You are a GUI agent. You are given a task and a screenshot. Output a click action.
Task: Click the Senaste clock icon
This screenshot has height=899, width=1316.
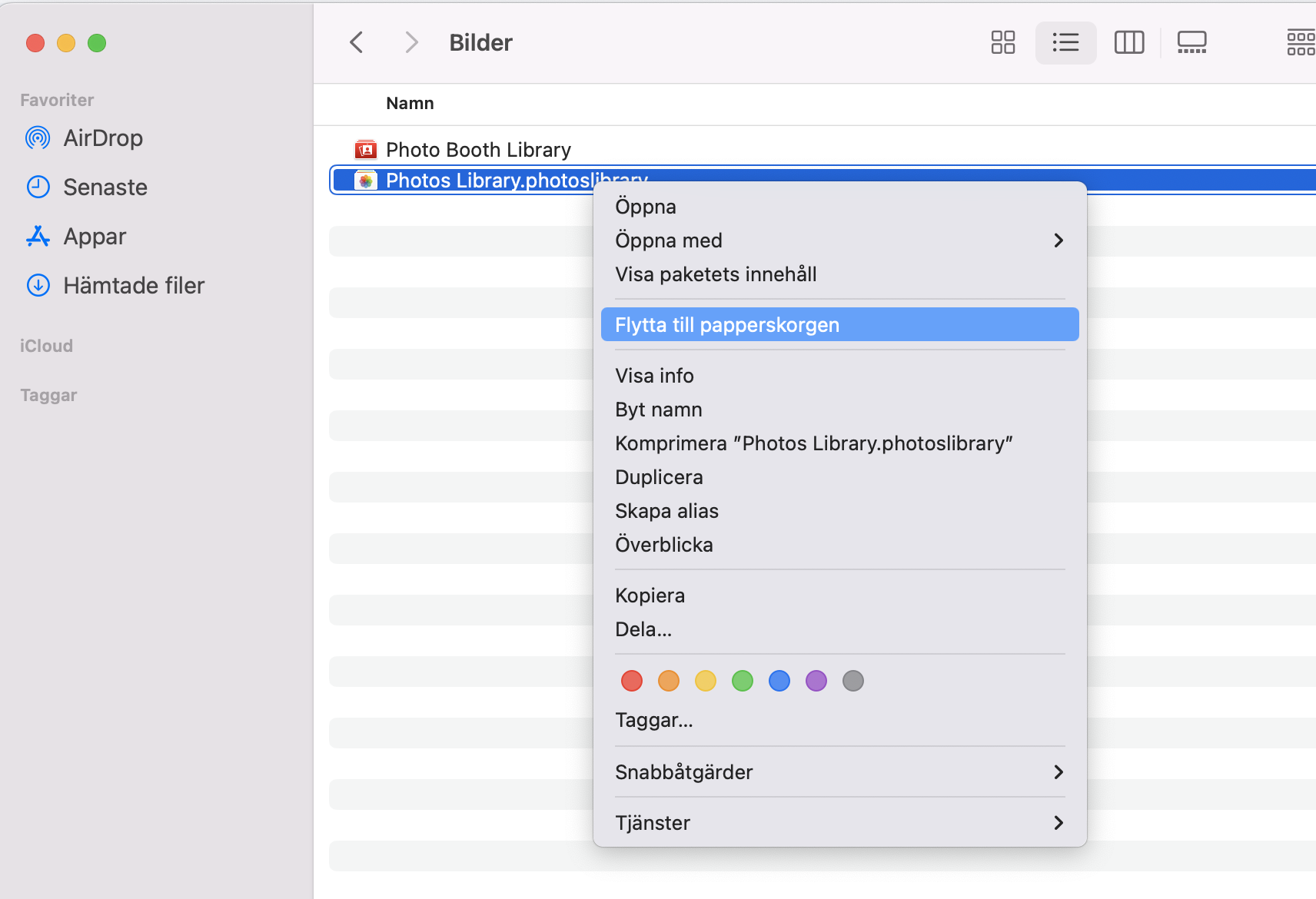(x=38, y=187)
